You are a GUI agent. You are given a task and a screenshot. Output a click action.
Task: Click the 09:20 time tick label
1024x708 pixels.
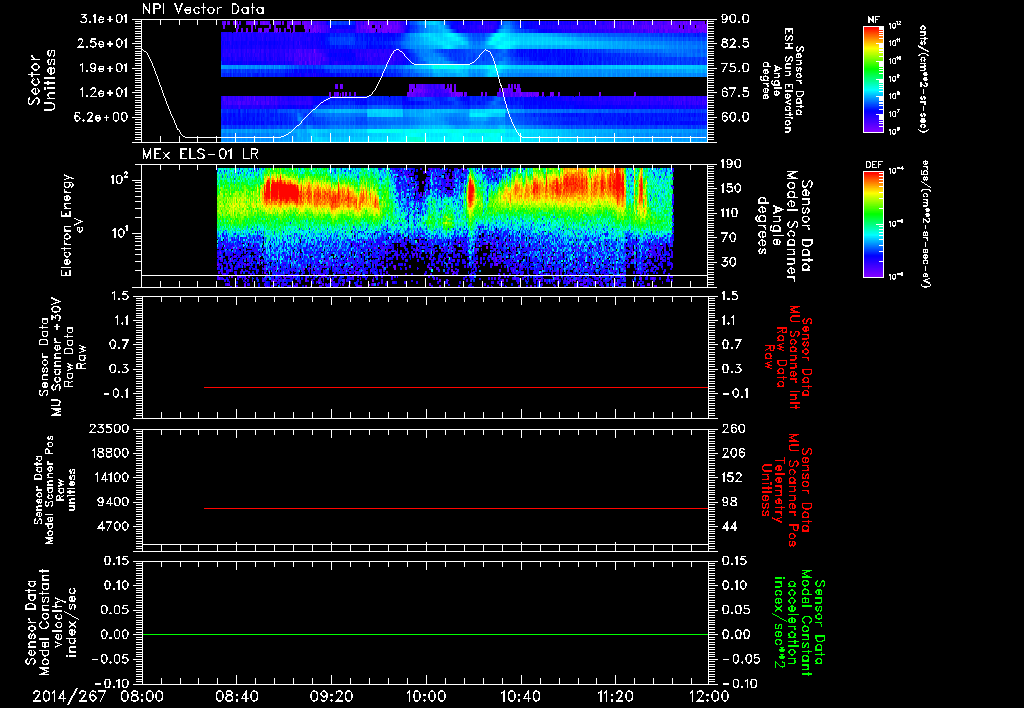[331, 697]
